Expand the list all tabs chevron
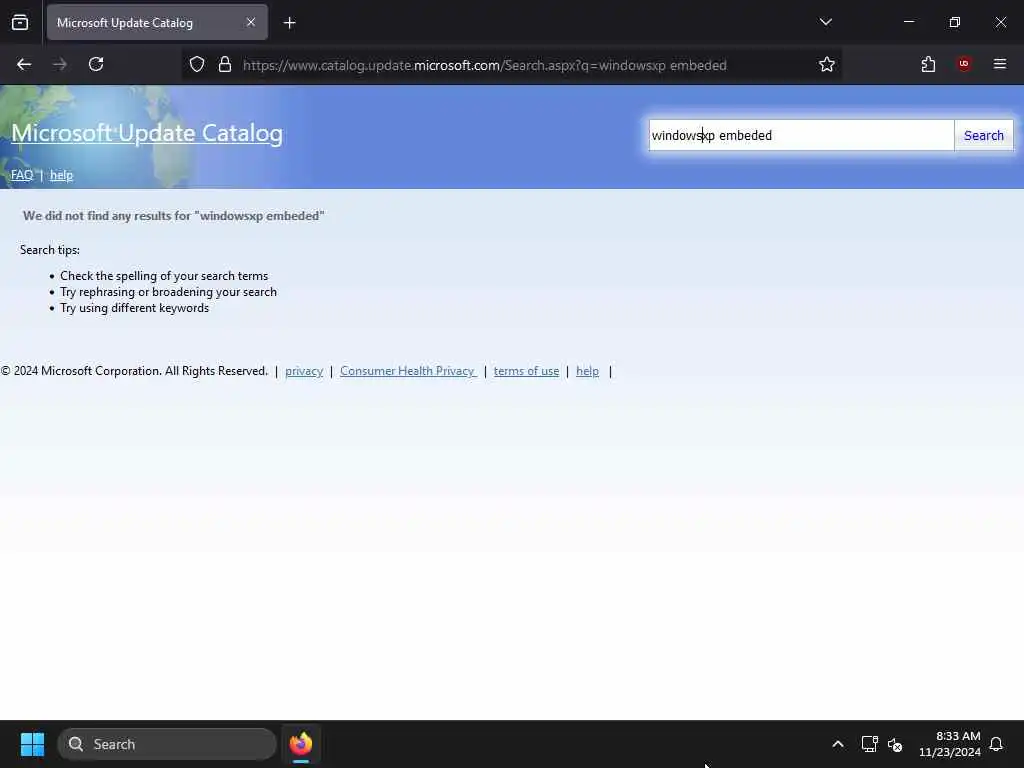This screenshot has height=768, width=1024. point(825,22)
